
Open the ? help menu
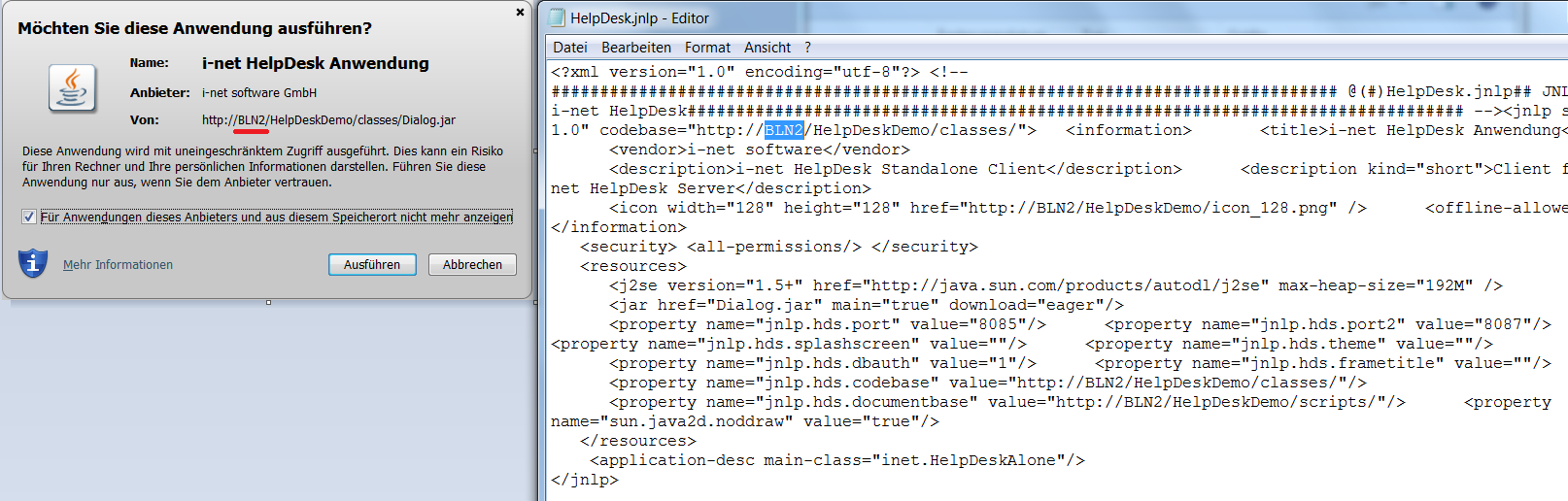coord(807,48)
